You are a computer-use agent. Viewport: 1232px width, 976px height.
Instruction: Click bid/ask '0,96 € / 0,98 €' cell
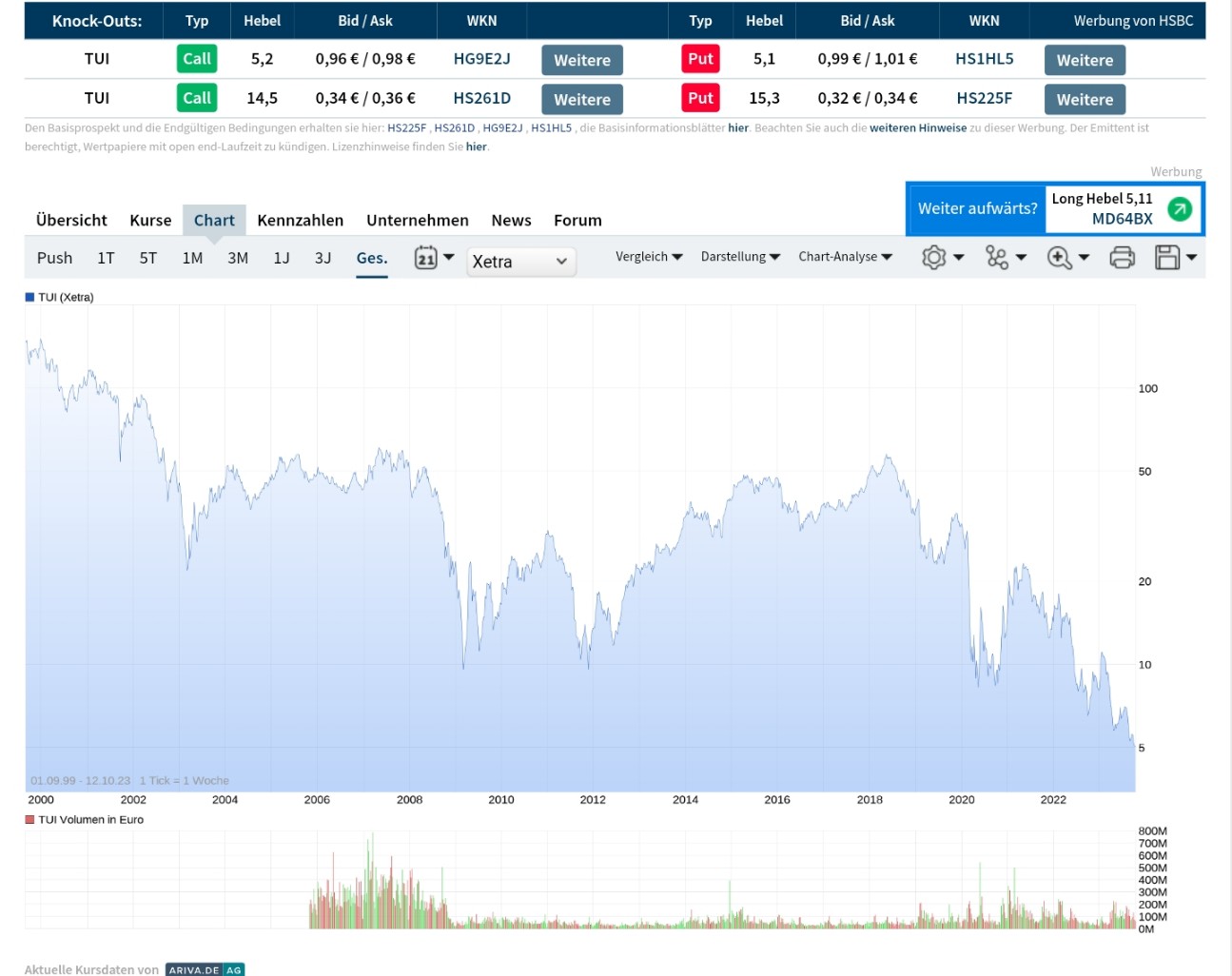click(x=365, y=59)
